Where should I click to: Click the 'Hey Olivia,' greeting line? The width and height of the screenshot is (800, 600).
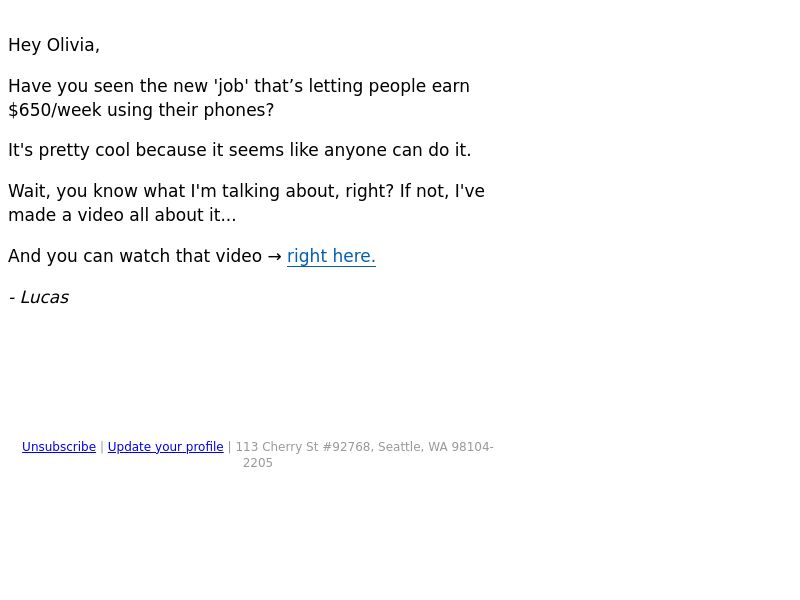pyautogui.click(x=54, y=45)
